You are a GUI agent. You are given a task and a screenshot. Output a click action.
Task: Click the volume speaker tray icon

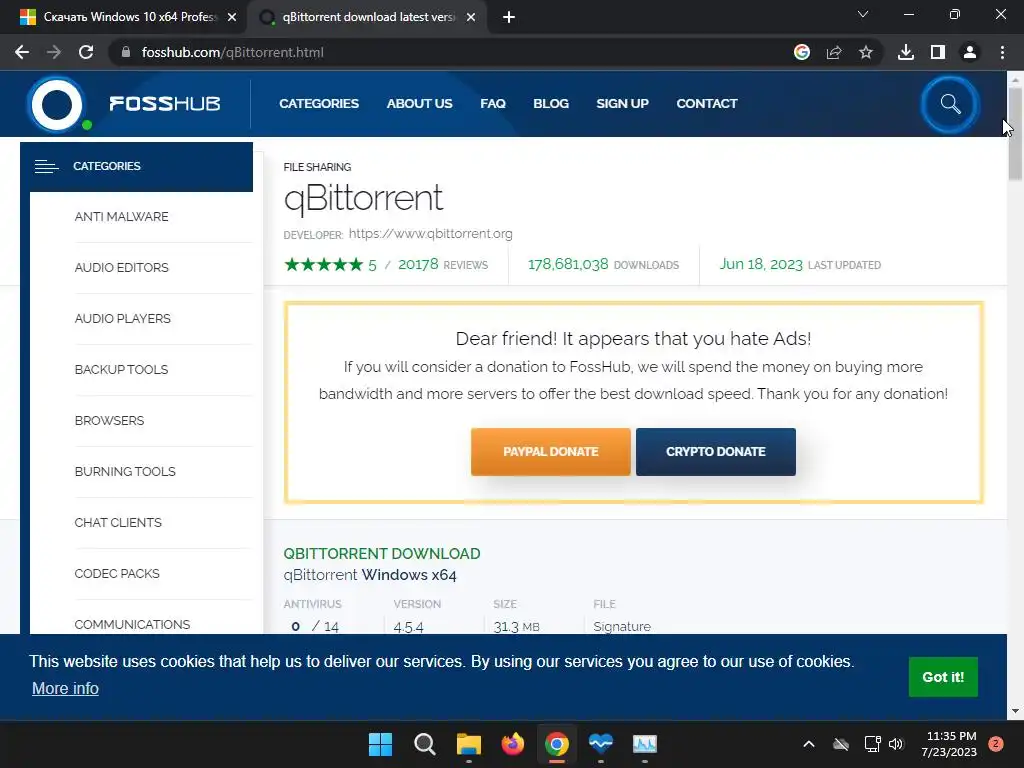896,744
